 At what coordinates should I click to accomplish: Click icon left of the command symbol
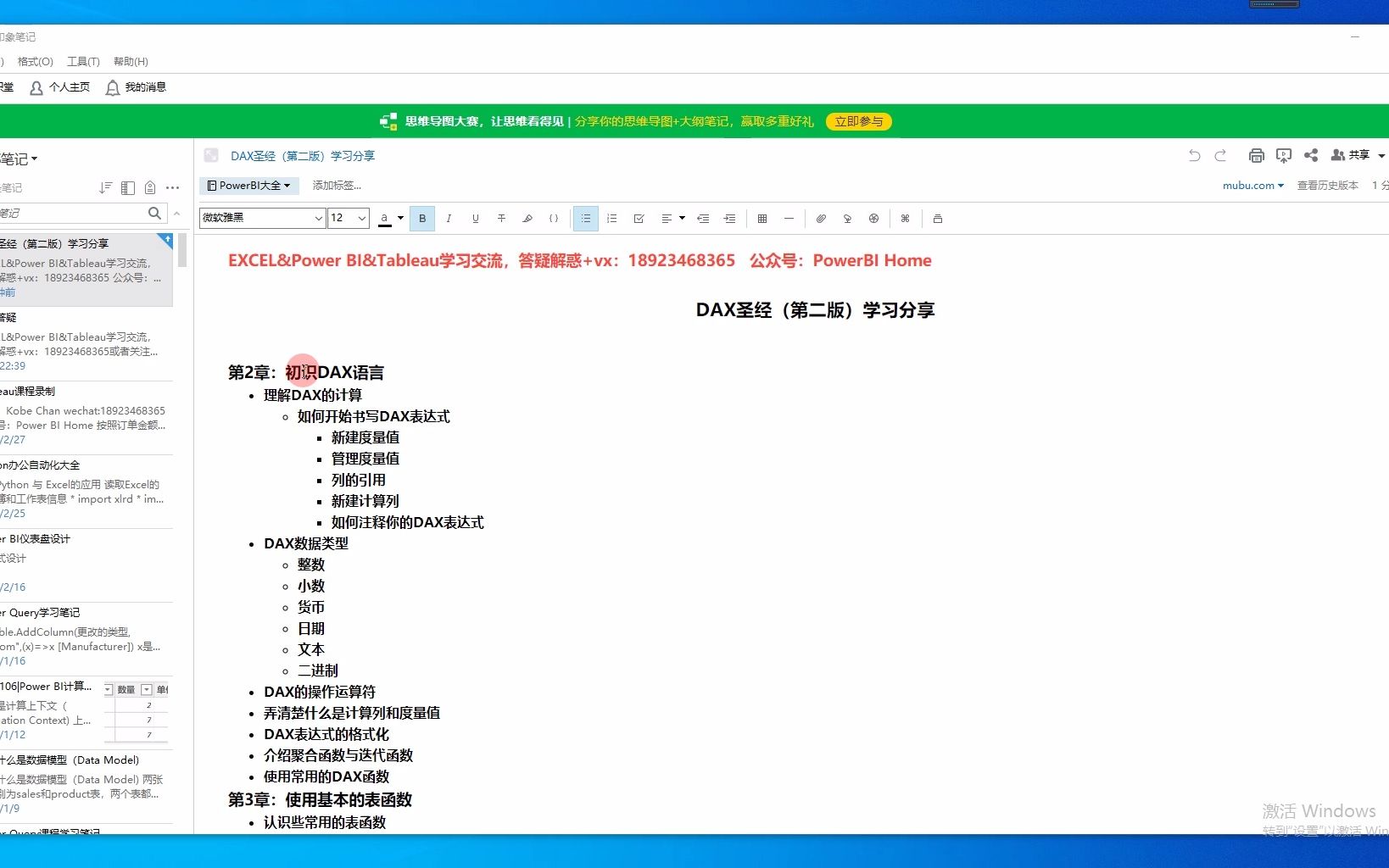[873, 219]
